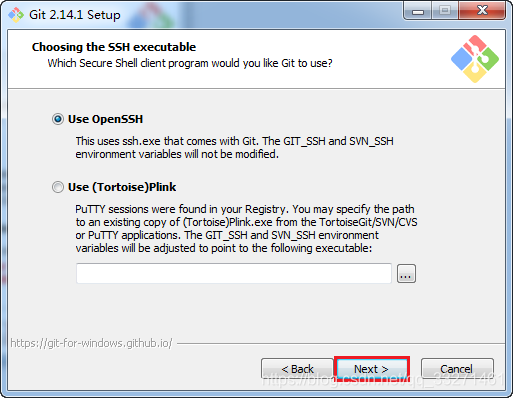Screen dimensions: 513x398
Task: Click the bold "Use (Tortoise)Plink" label text
Action: click(x=122, y=187)
